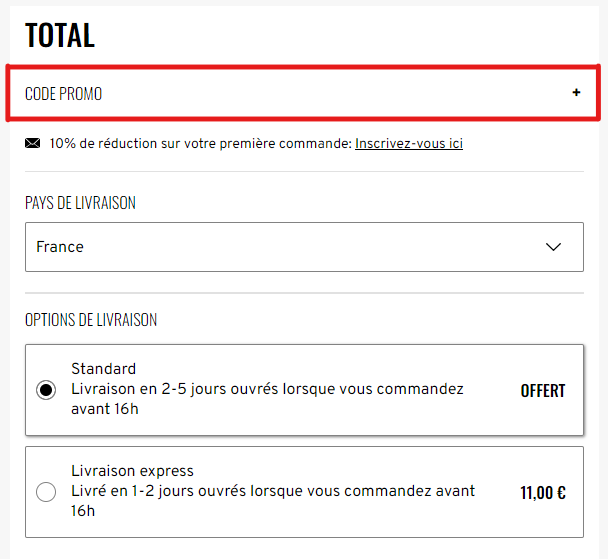The width and height of the screenshot is (608, 559).
Task: Click the envelope icon near the 10% offer
Action: pyautogui.click(x=33, y=144)
